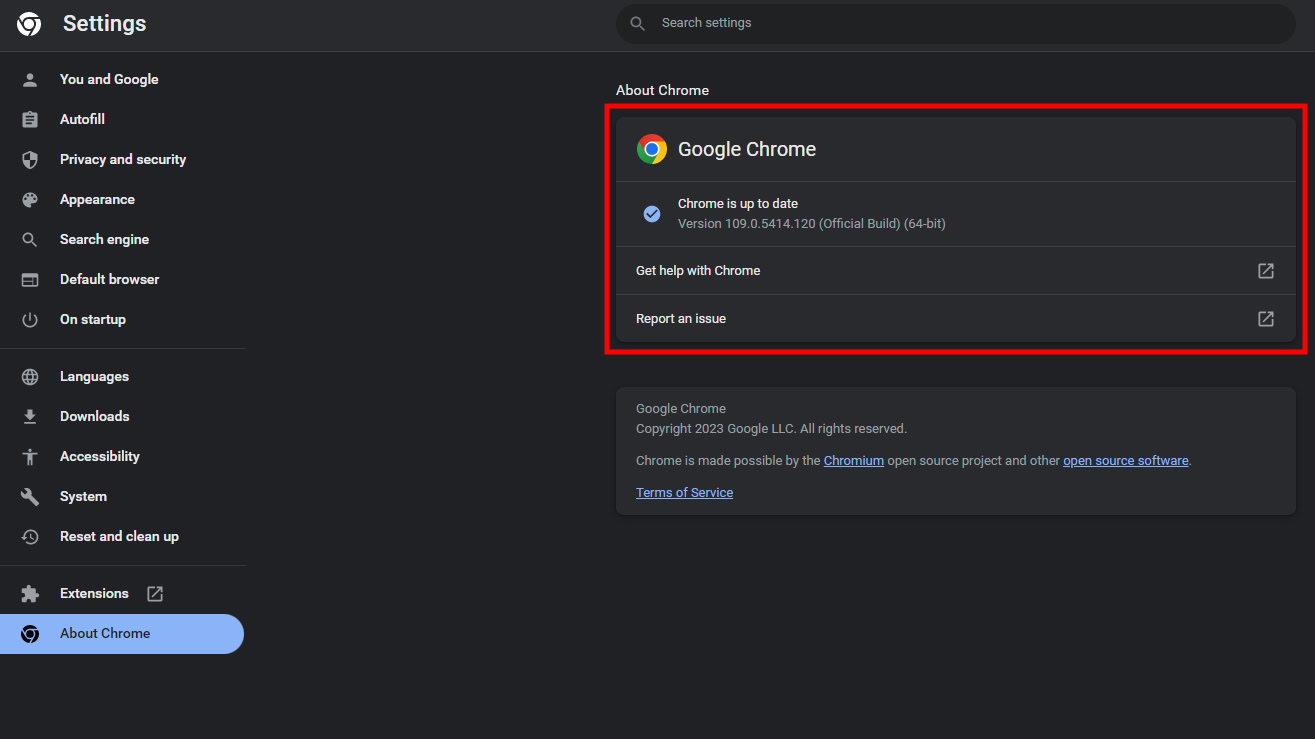Click the On startup power icon
This screenshot has width=1315, height=739.
click(30, 320)
